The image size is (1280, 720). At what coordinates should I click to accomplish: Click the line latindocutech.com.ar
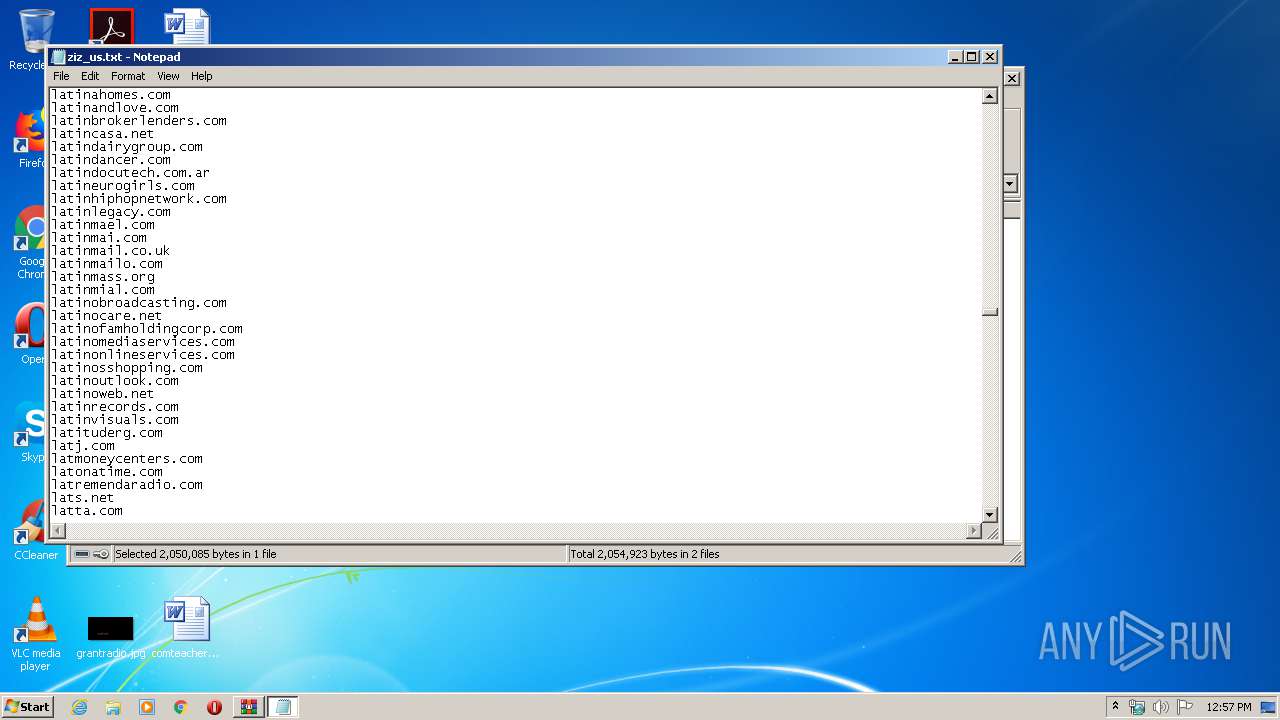pos(131,173)
